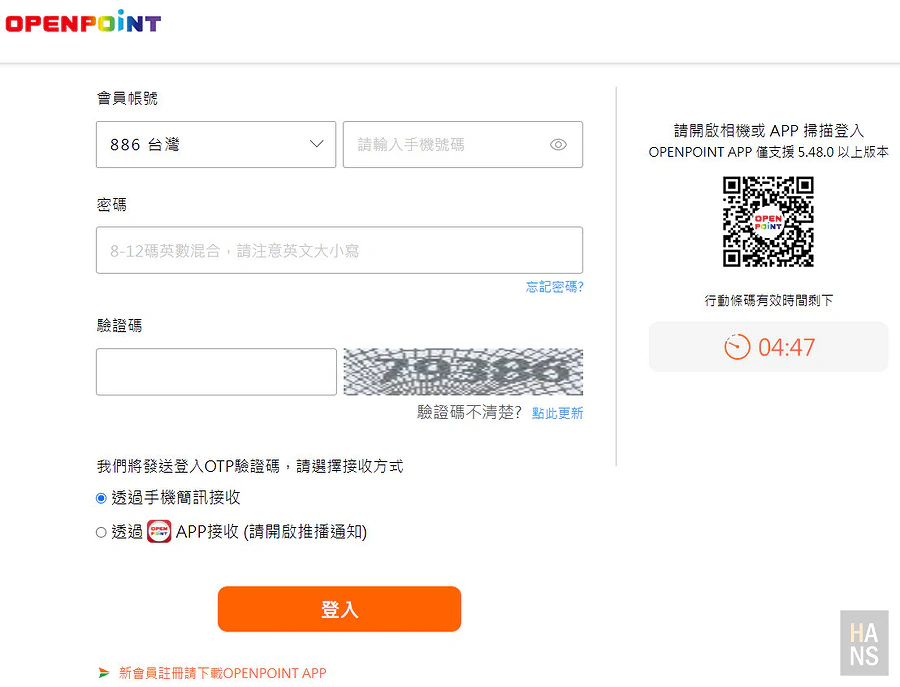Click the 04:47 countdown timer box
Viewport: 900px width, 687px height.
pos(768,347)
